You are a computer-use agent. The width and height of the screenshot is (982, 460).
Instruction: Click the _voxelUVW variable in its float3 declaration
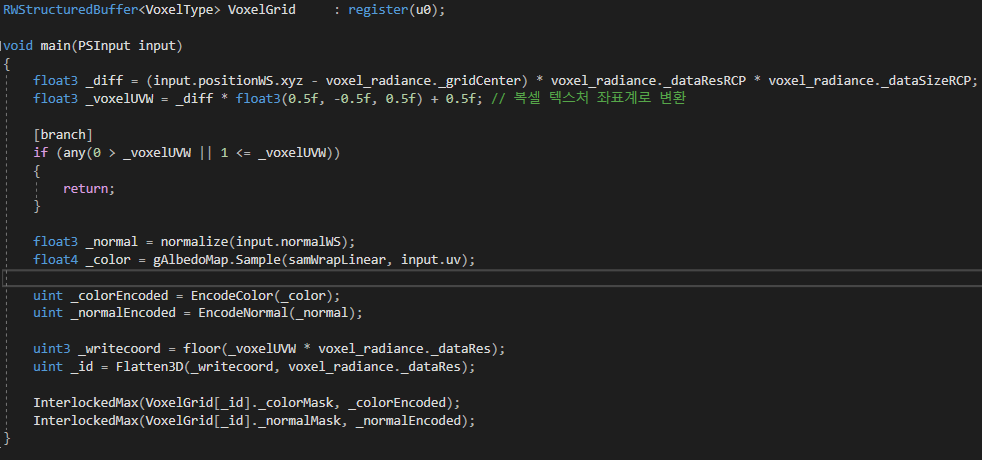(x=119, y=98)
